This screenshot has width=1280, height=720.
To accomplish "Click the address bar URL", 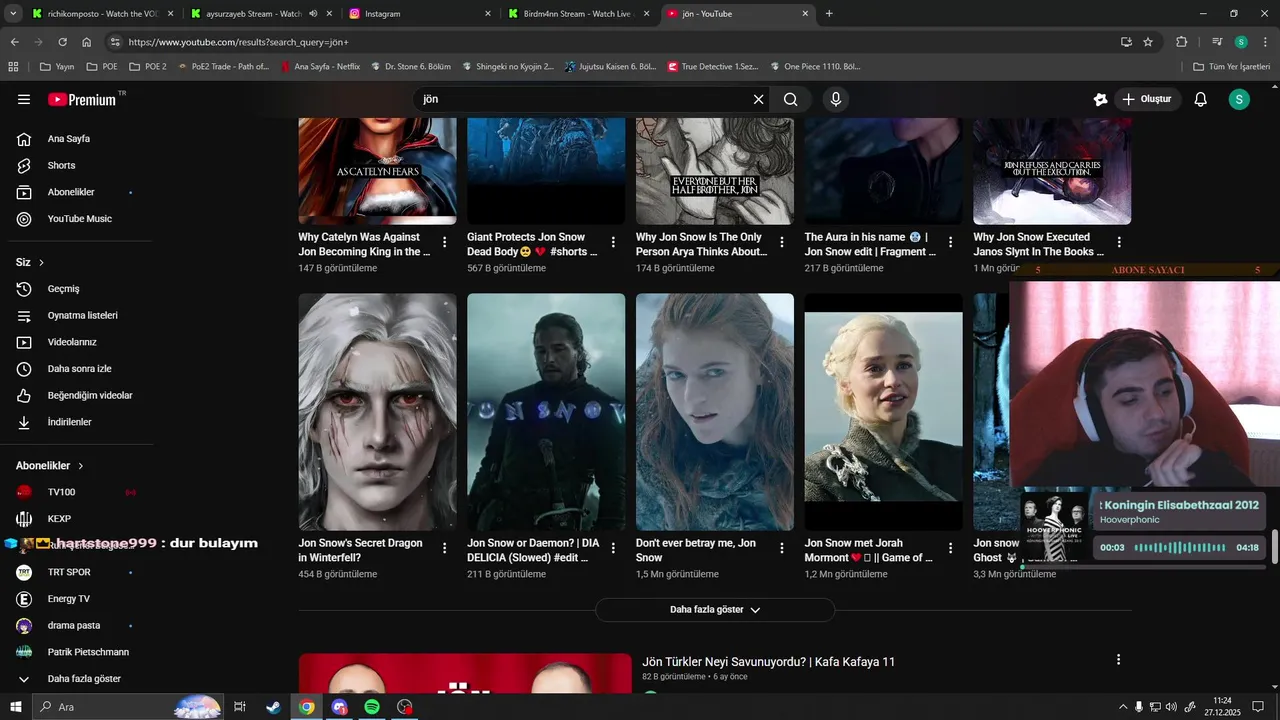I will click(238, 42).
